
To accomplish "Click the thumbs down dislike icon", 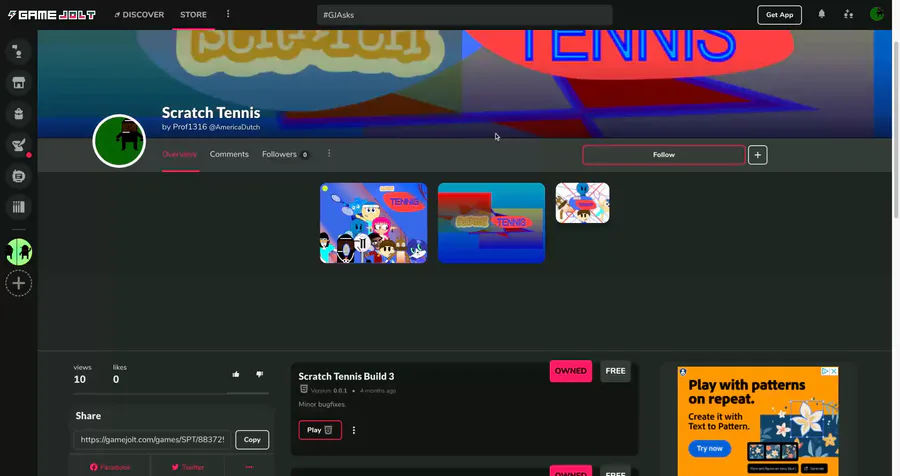I will (259, 374).
